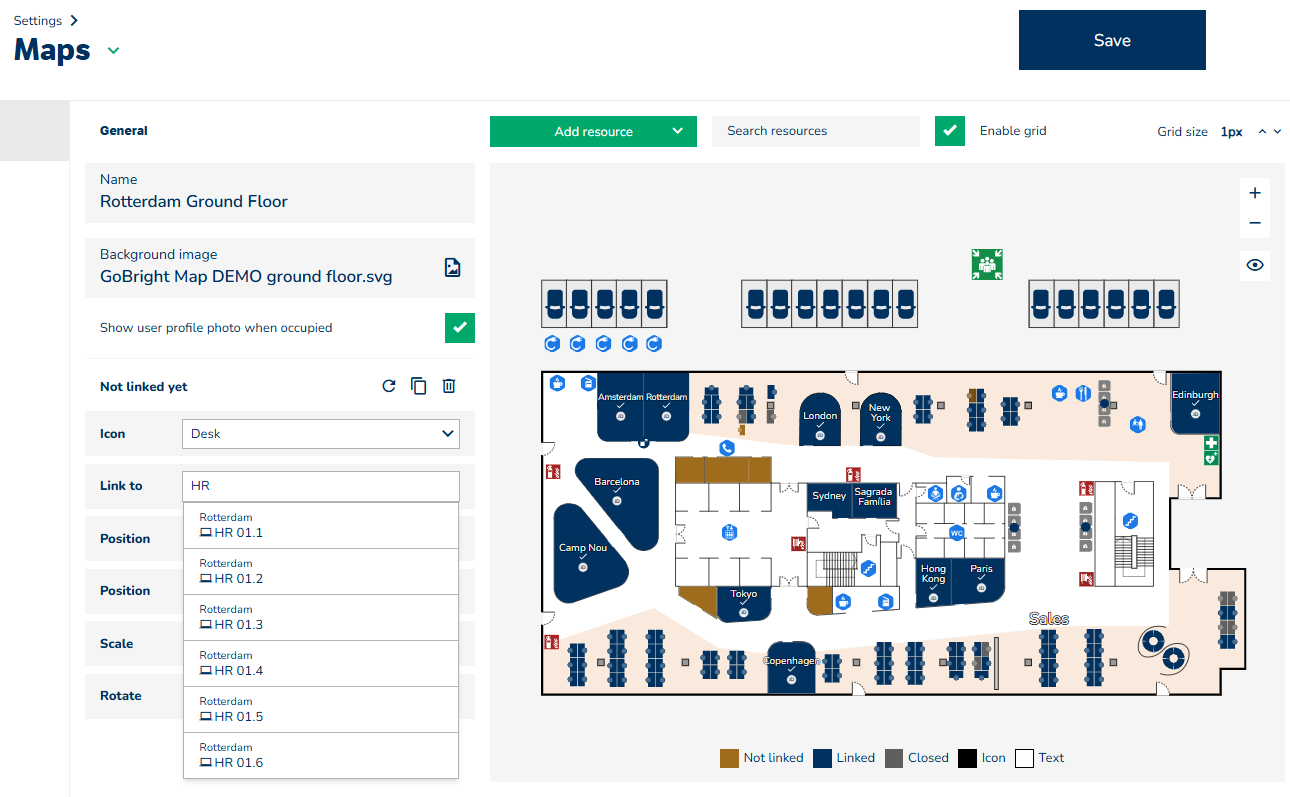Click the refresh icon beside Not linked yet
1290x797 pixels.
[x=389, y=386]
